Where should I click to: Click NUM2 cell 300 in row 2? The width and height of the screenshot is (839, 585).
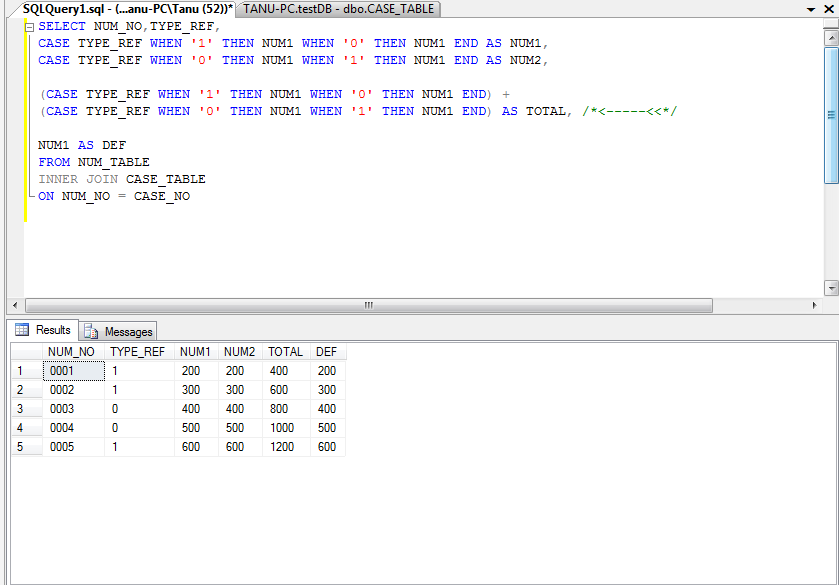pyautogui.click(x=240, y=390)
